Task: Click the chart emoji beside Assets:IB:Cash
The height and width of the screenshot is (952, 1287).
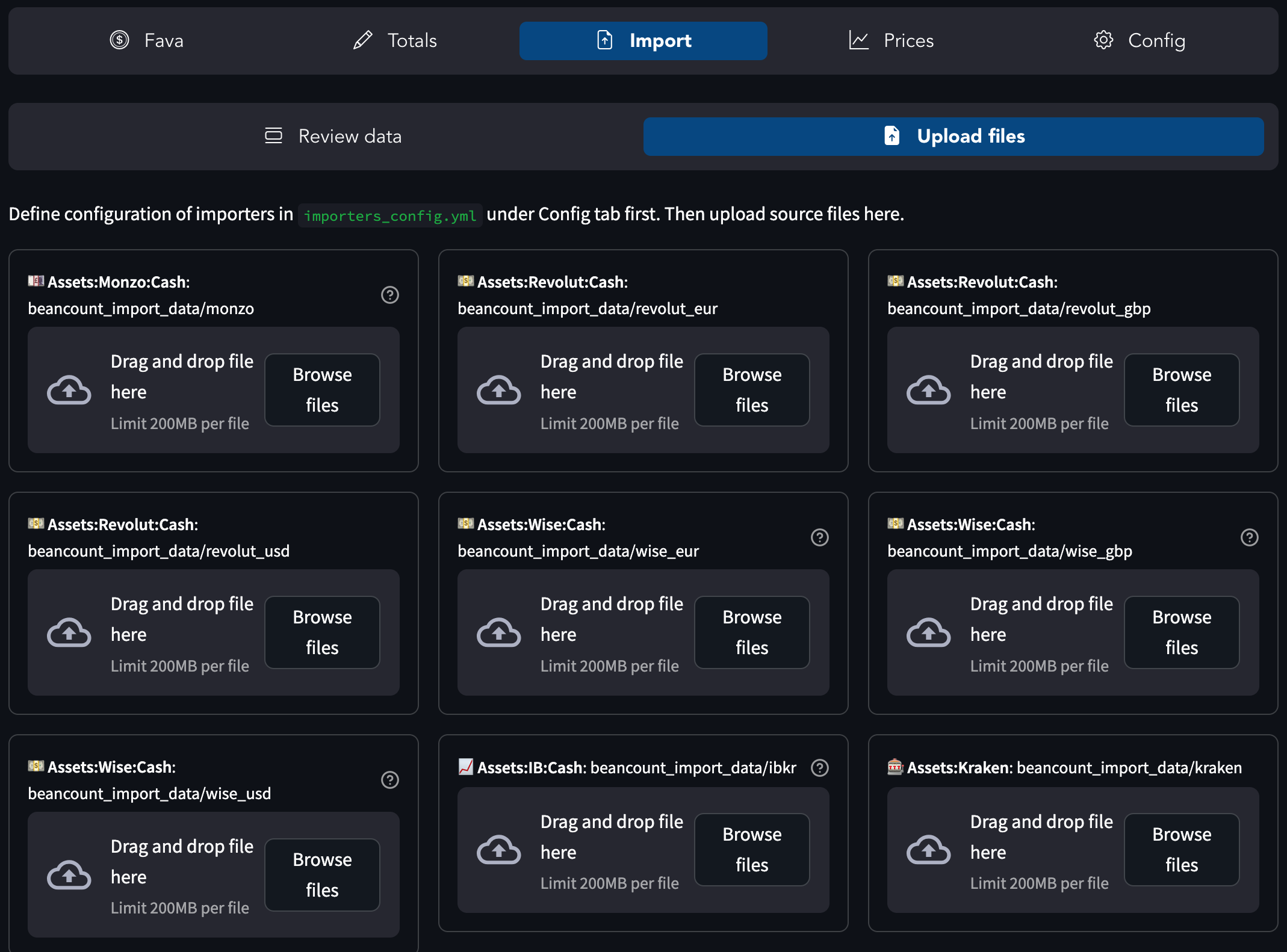Action: (x=466, y=767)
